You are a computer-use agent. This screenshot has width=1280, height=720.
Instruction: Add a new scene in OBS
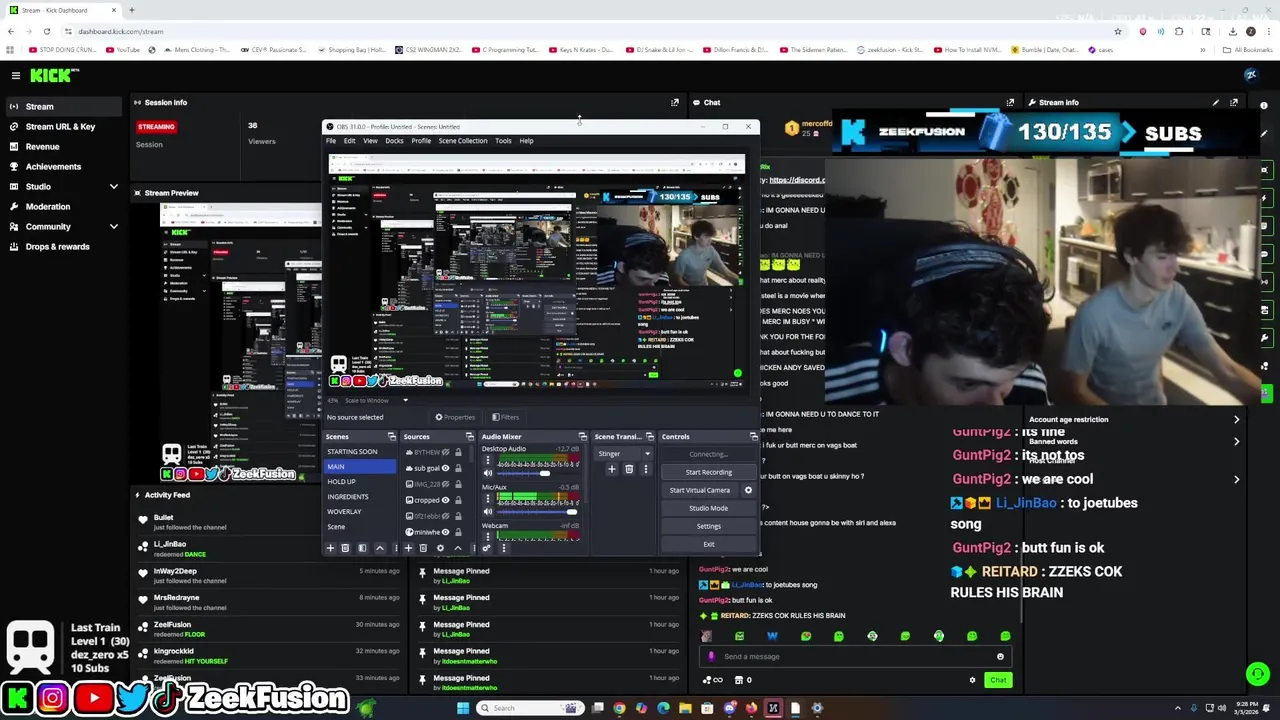pyautogui.click(x=330, y=548)
